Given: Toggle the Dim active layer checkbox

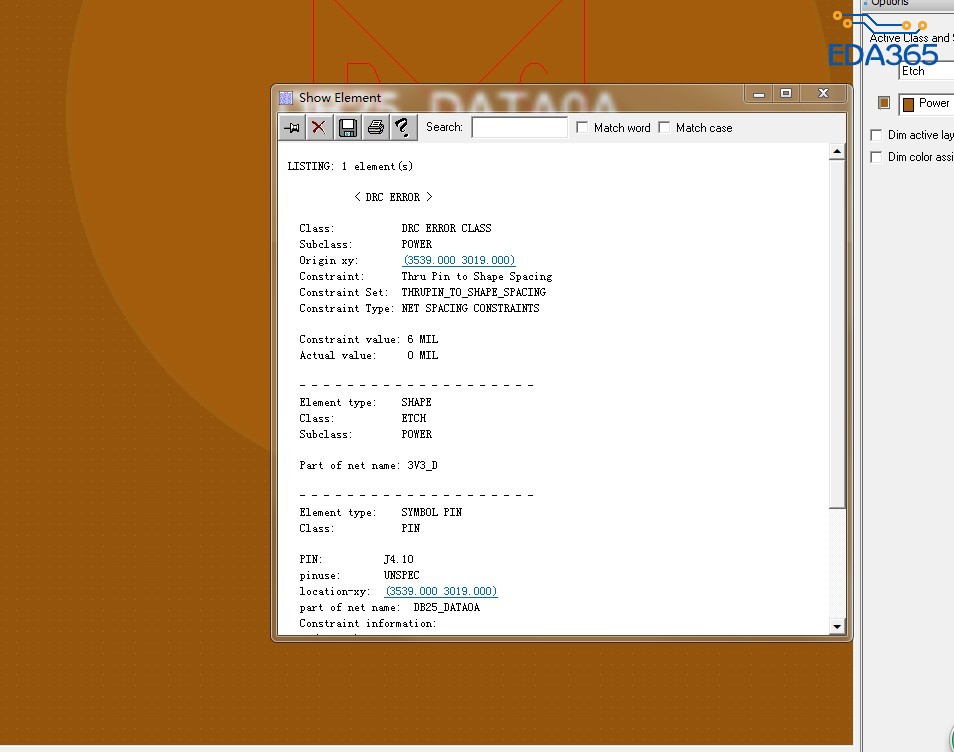Looking at the screenshot, I should pyautogui.click(x=877, y=135).
